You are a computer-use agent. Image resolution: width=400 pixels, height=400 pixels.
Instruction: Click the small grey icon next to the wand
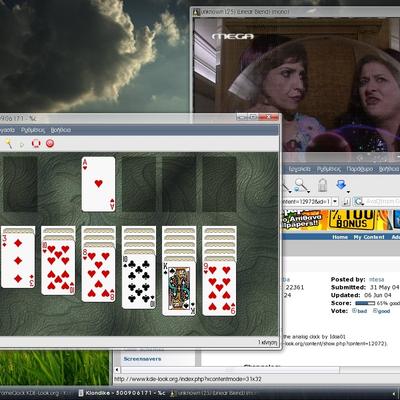click(22, 144)
